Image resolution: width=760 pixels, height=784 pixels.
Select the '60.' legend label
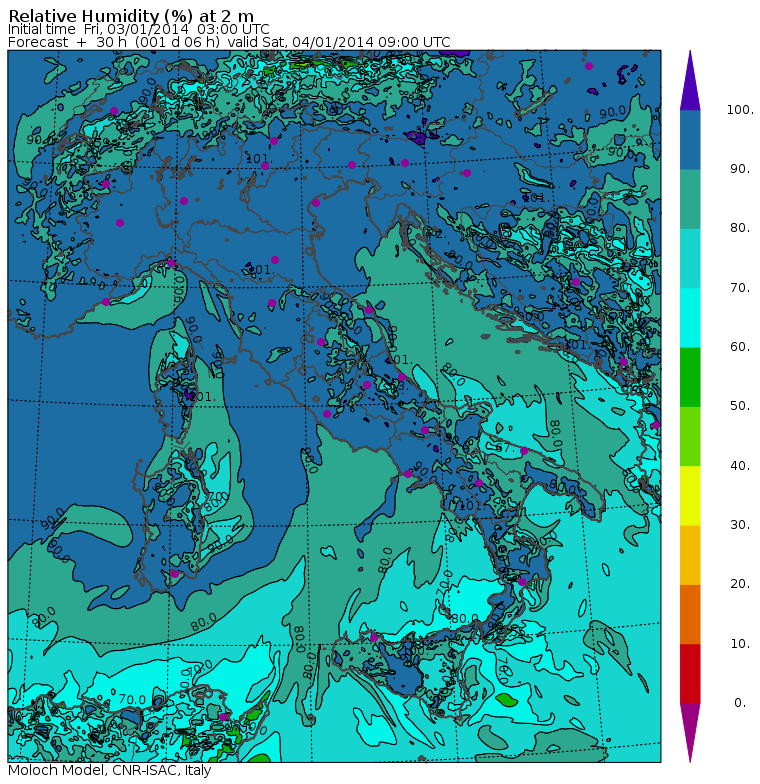click(x=740, y=347)
